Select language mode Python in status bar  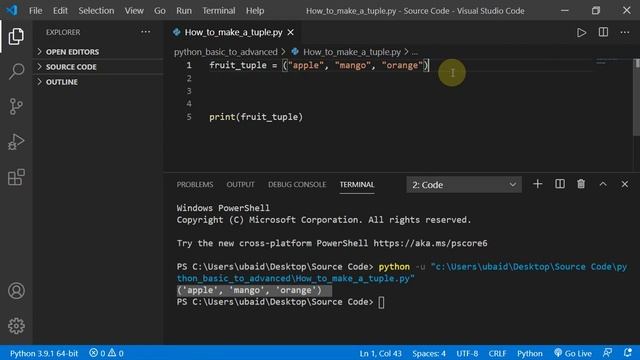pos(530,353)
